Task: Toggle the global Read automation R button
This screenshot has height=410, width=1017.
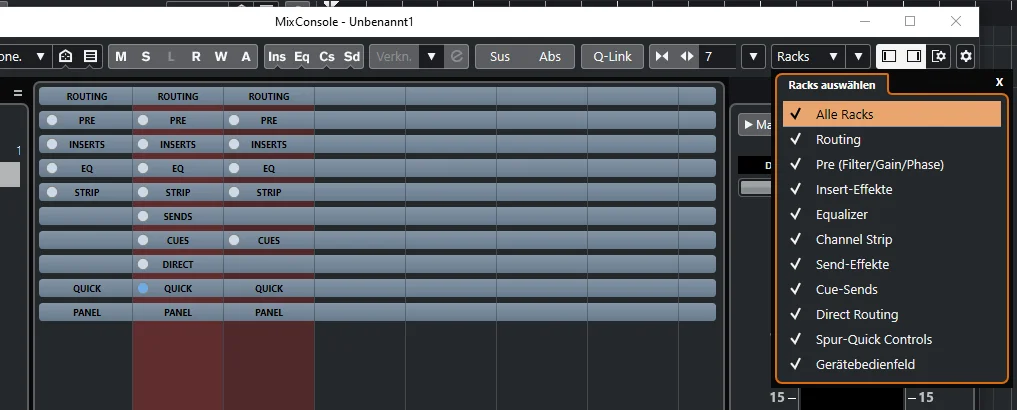Action: (x=196, y=56)
